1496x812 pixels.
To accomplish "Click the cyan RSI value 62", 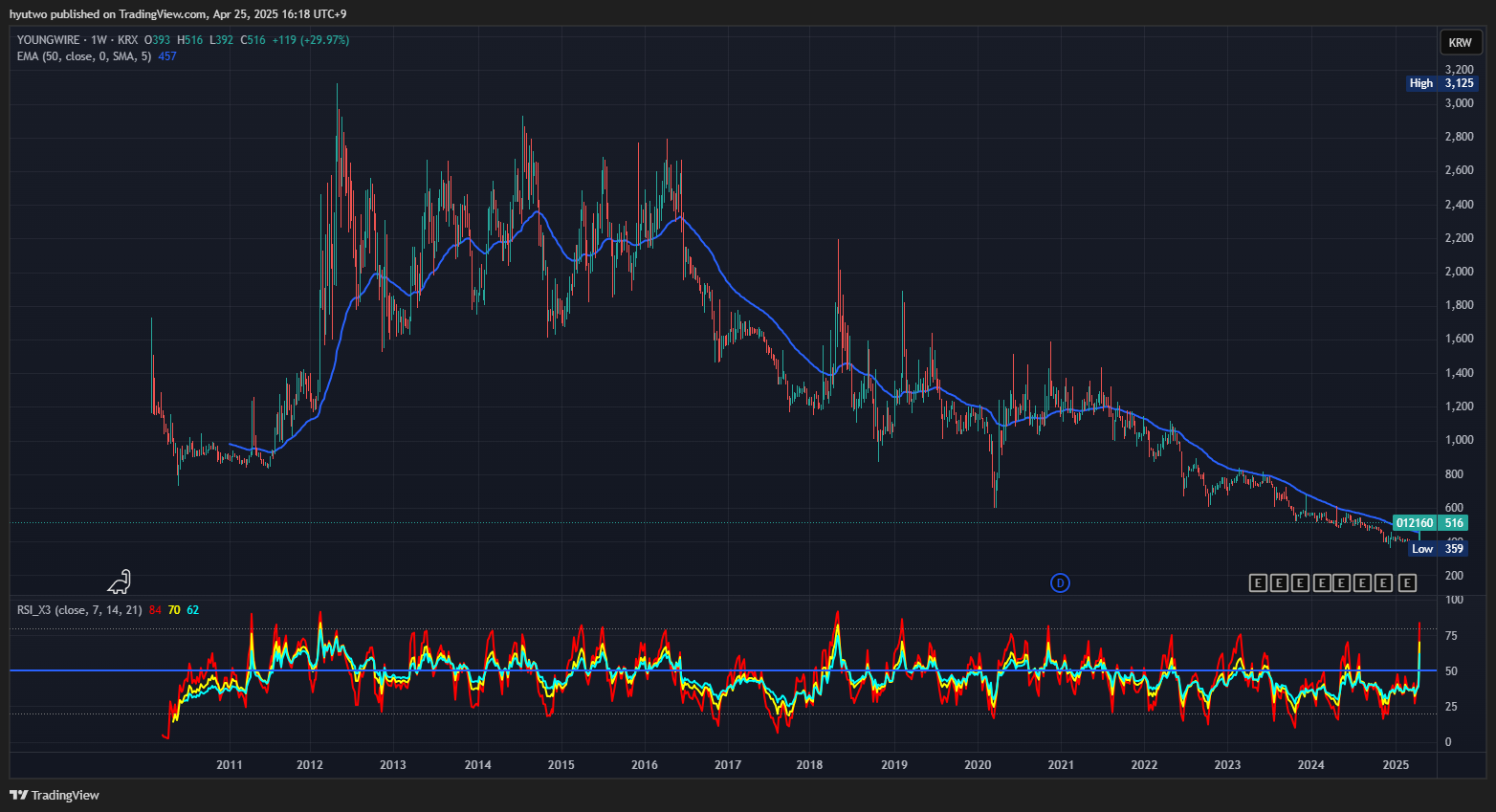I will pos(192,610).
